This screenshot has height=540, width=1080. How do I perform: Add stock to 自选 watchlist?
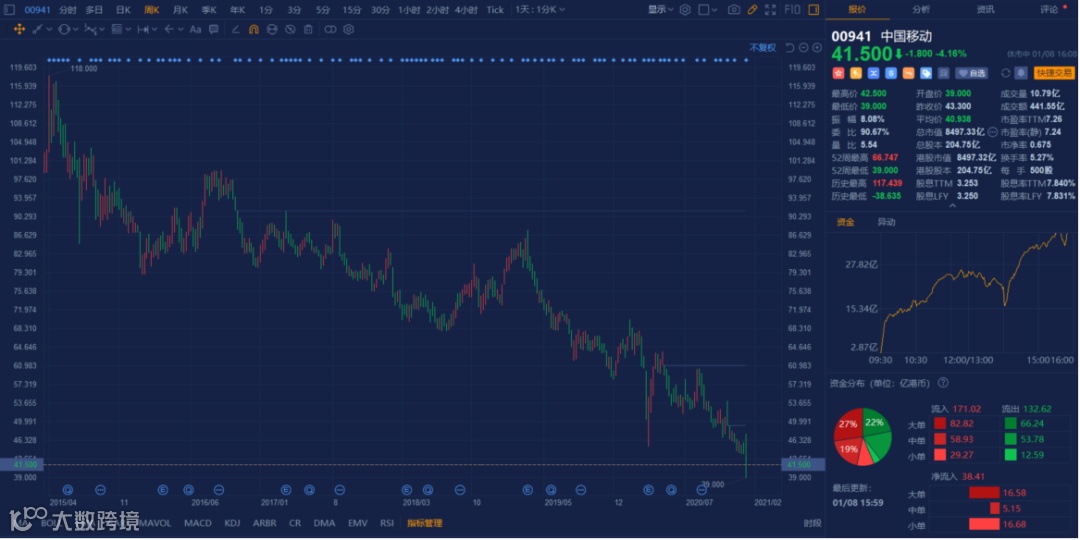click(x=971, y=73)
